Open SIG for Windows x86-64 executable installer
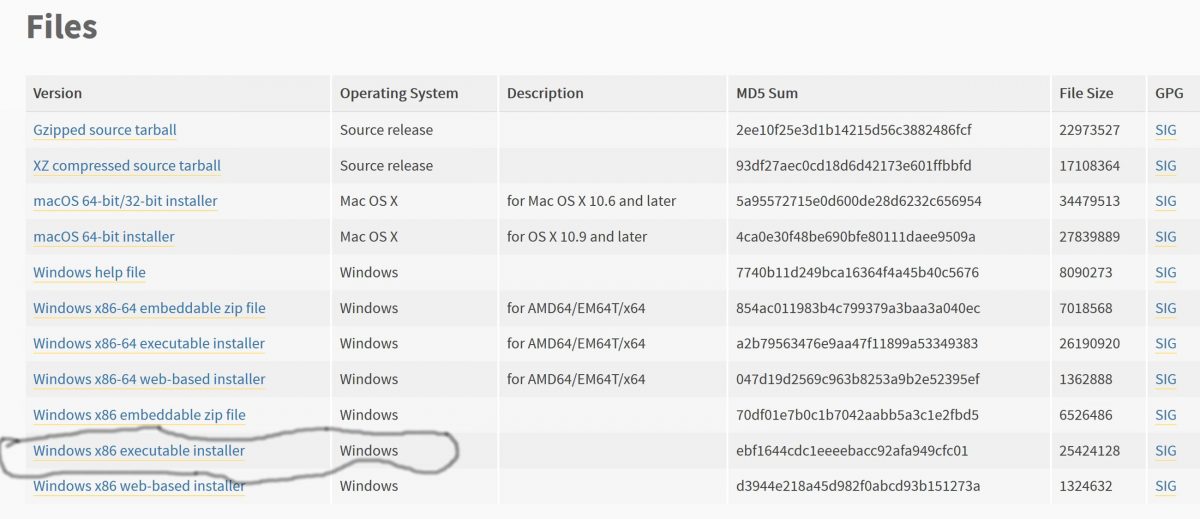 tap(1165, 344)
